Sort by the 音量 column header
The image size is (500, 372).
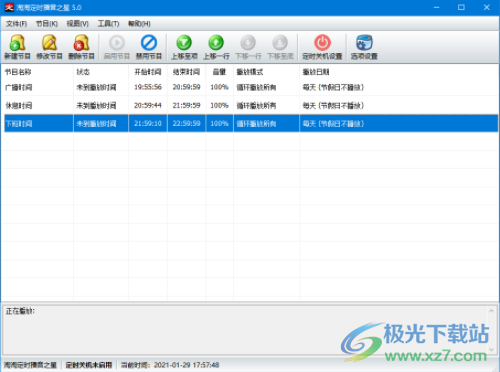pyautogui.click(x=219, y=72)
